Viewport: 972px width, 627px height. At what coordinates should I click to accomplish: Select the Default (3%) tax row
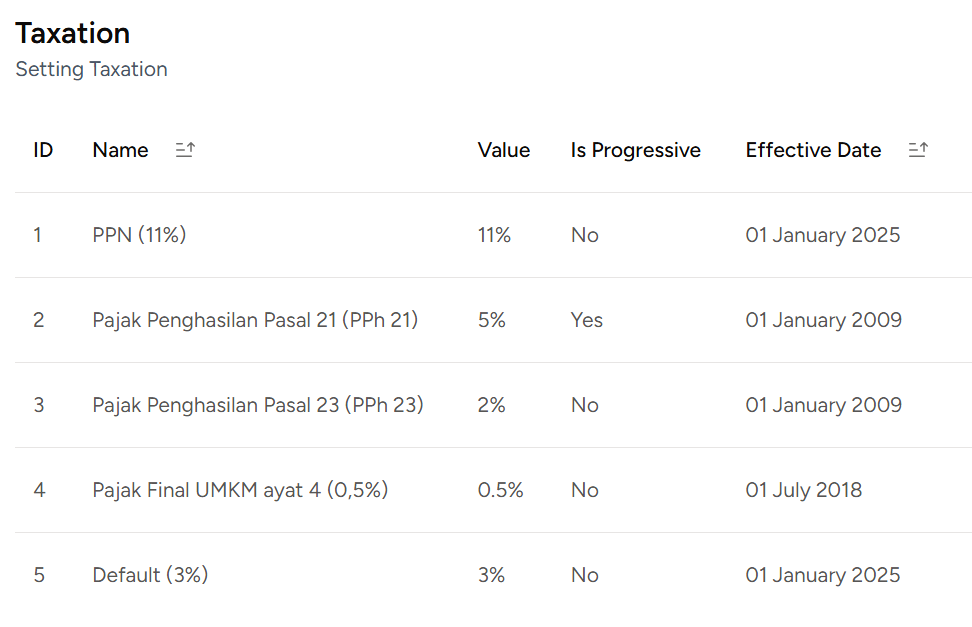150,575
